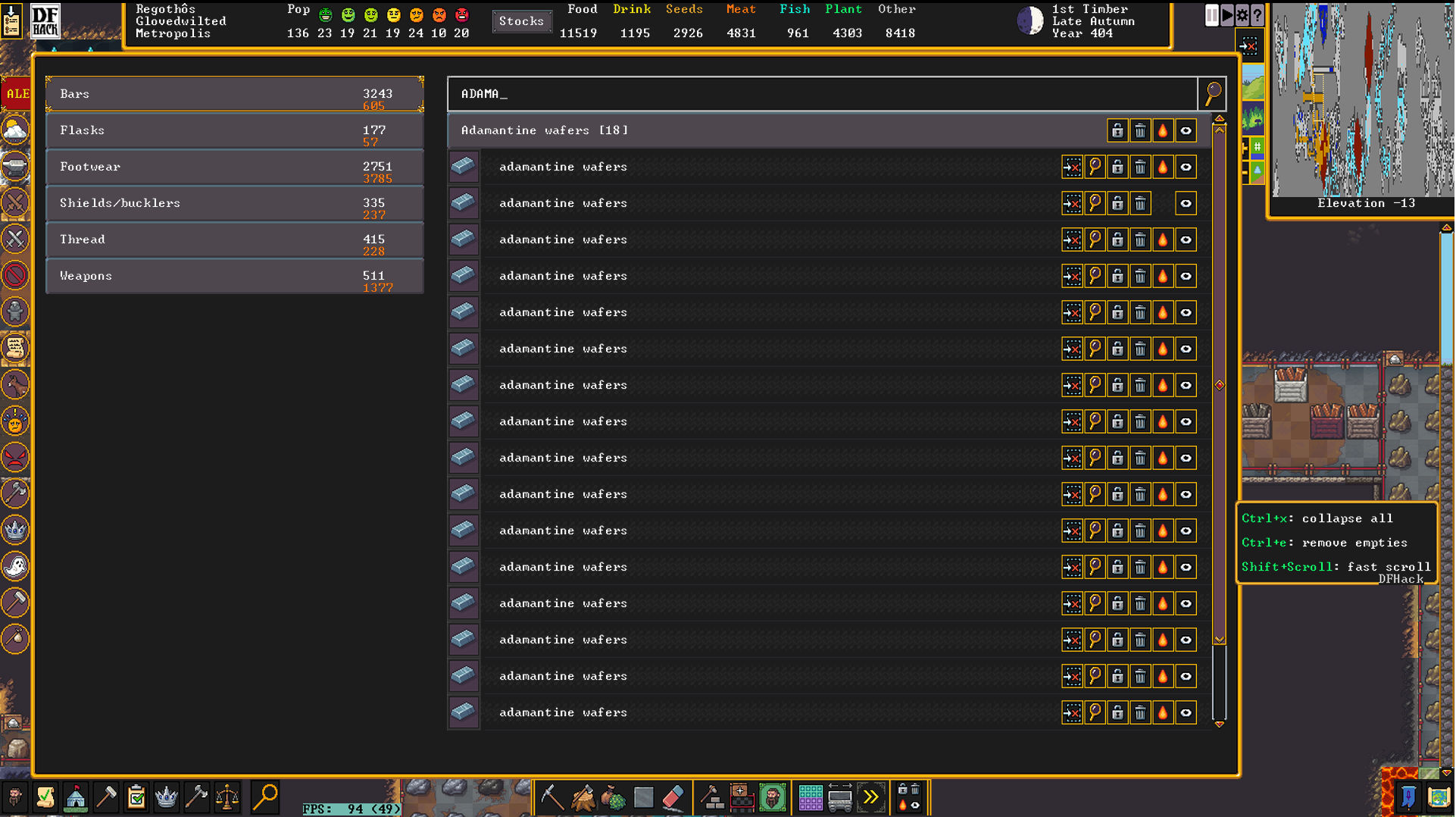Screen dimensions: 1456x817
Task: Toggle dump trash on last adamantine wafers item
Action: (1140, 712)
